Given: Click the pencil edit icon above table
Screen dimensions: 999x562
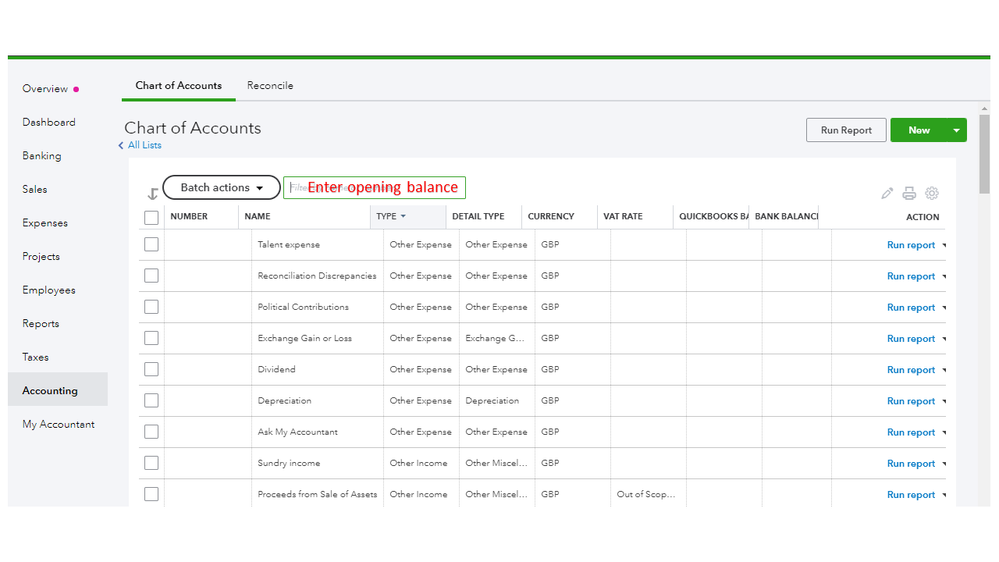Looking at the screenshot, I should tap(887, 193).
